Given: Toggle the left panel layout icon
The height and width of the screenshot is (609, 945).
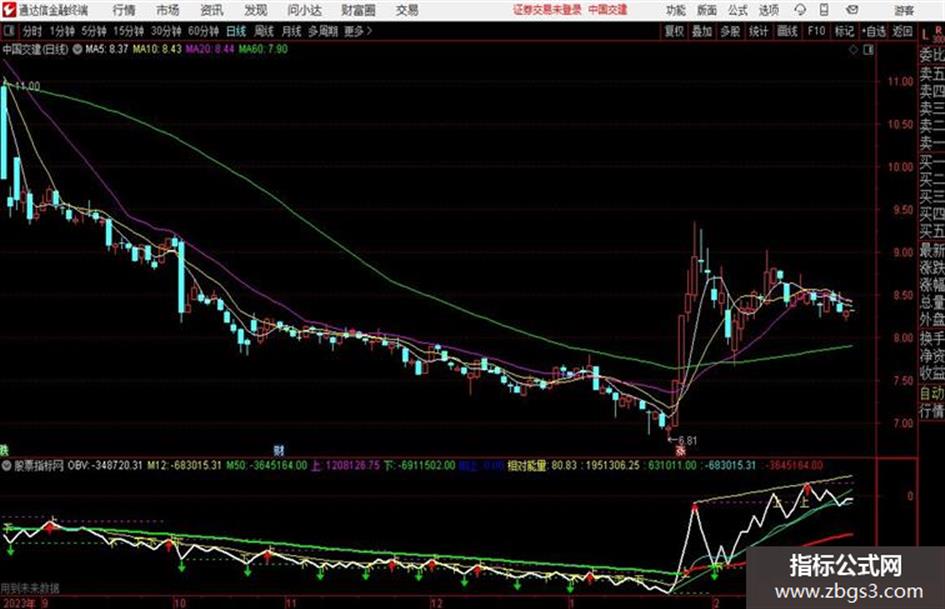Looking at the screenshot, I should (x=8, y=31).
